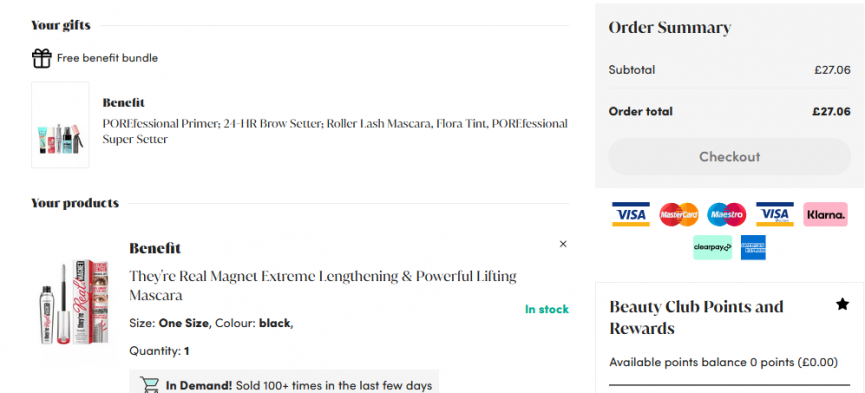Click the Beauty Club Points and Rewards heading

696,317
